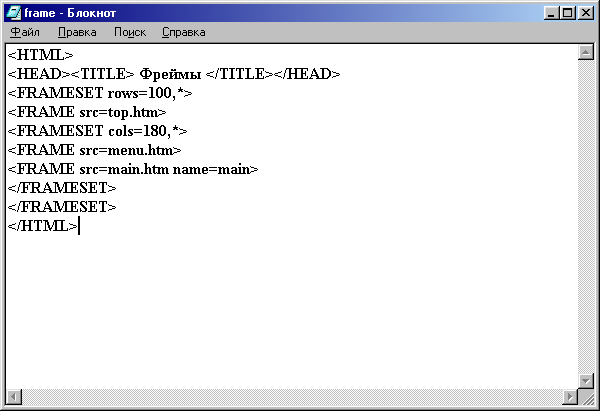
Task: Click the first closing </FRAMESET> line
Action: pos(62,188)
